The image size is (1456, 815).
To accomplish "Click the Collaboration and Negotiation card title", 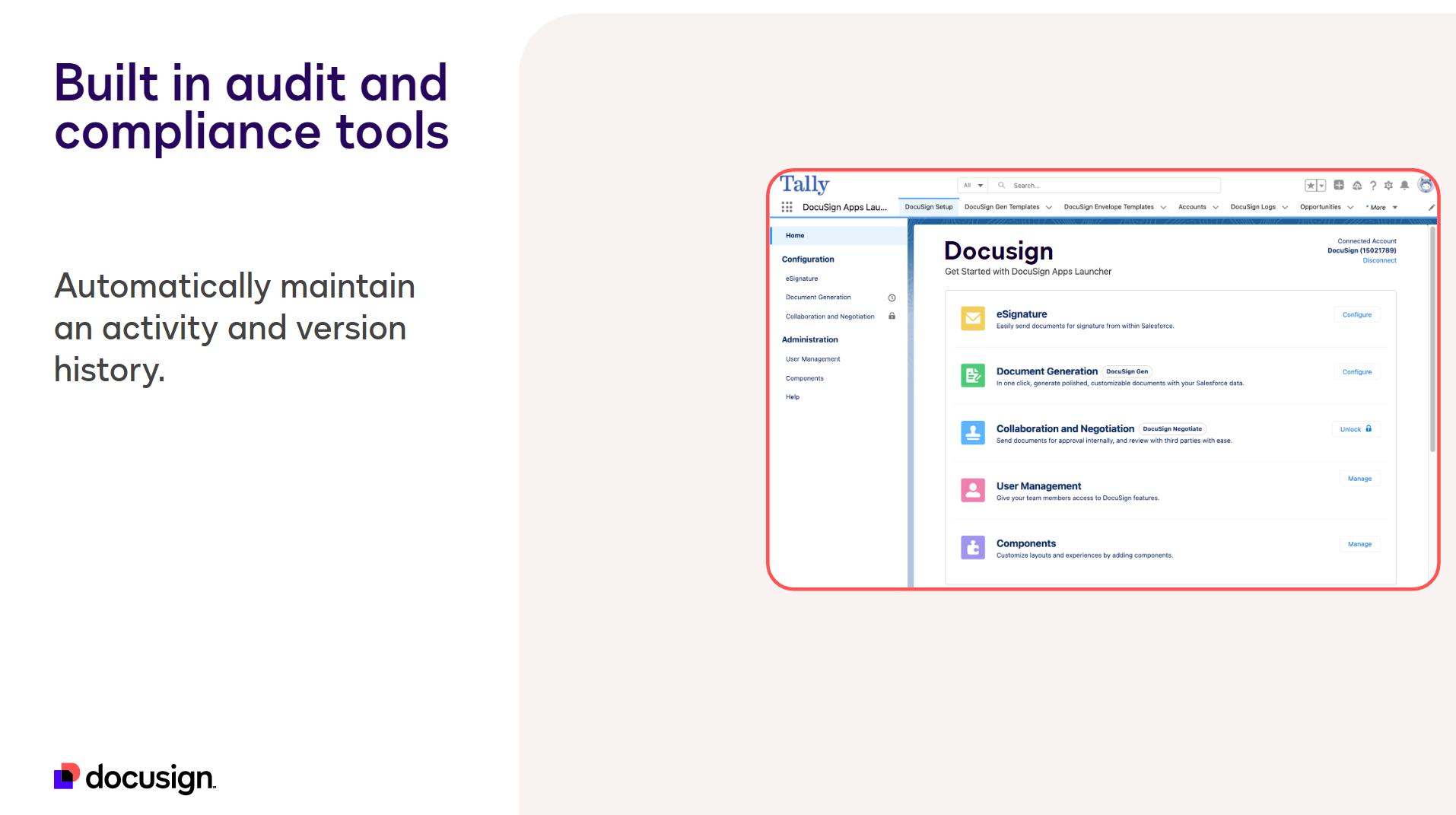I will point(1065,428).
